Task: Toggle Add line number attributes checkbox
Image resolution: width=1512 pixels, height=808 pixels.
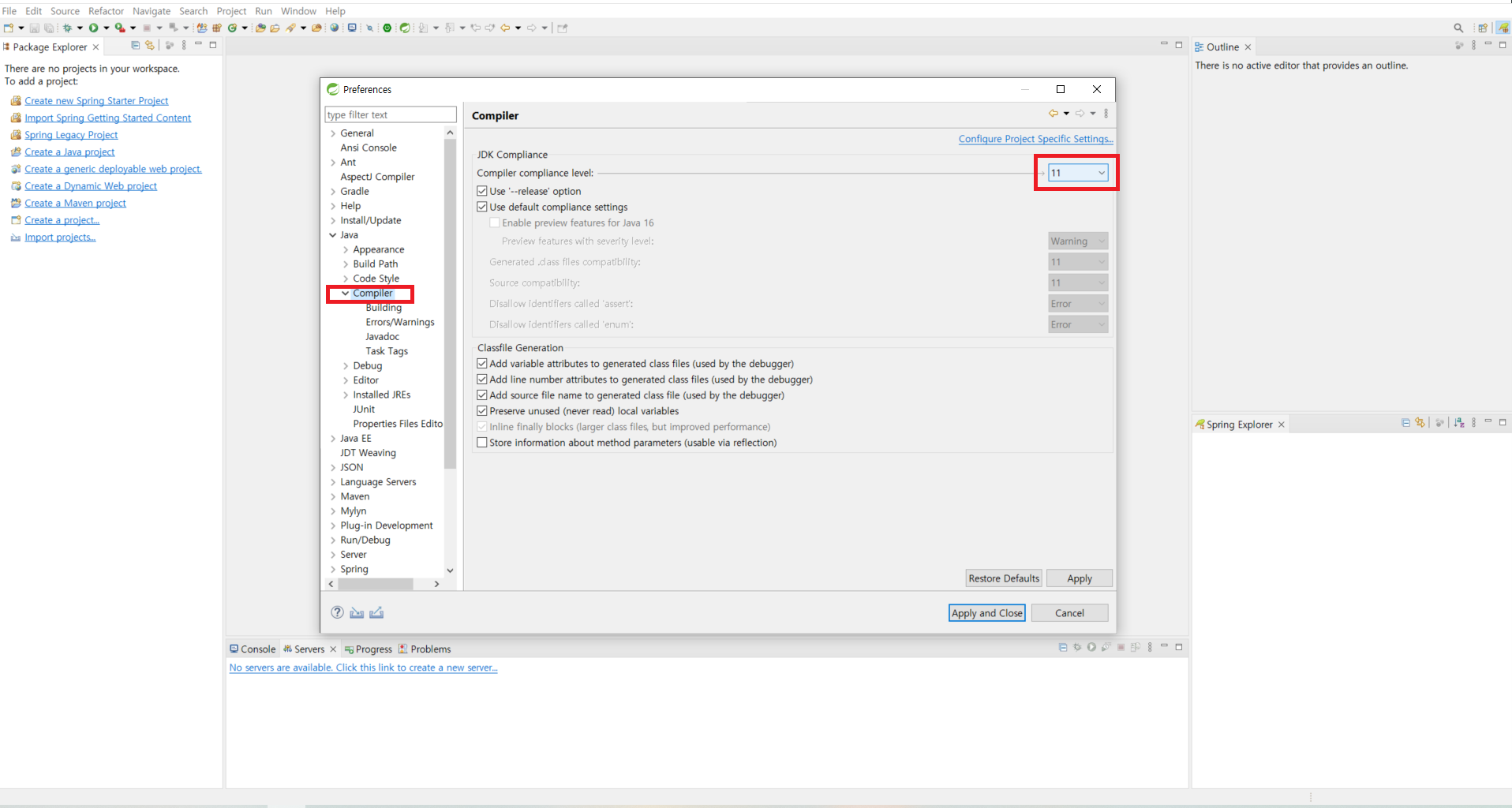Action: click(482, 380)
